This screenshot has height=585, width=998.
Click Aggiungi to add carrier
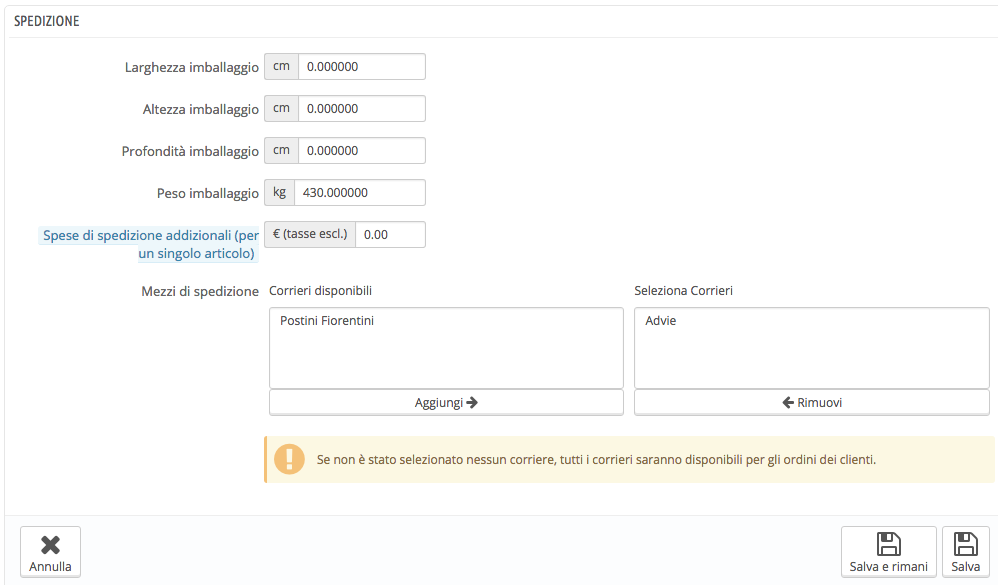click(446, 402)
